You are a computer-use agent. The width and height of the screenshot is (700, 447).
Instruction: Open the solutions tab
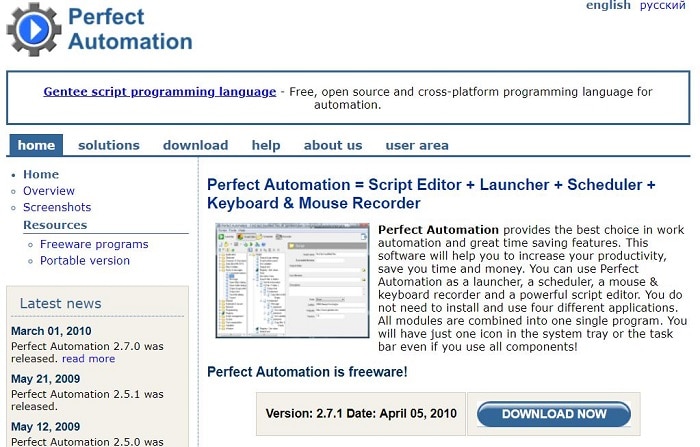109,145
